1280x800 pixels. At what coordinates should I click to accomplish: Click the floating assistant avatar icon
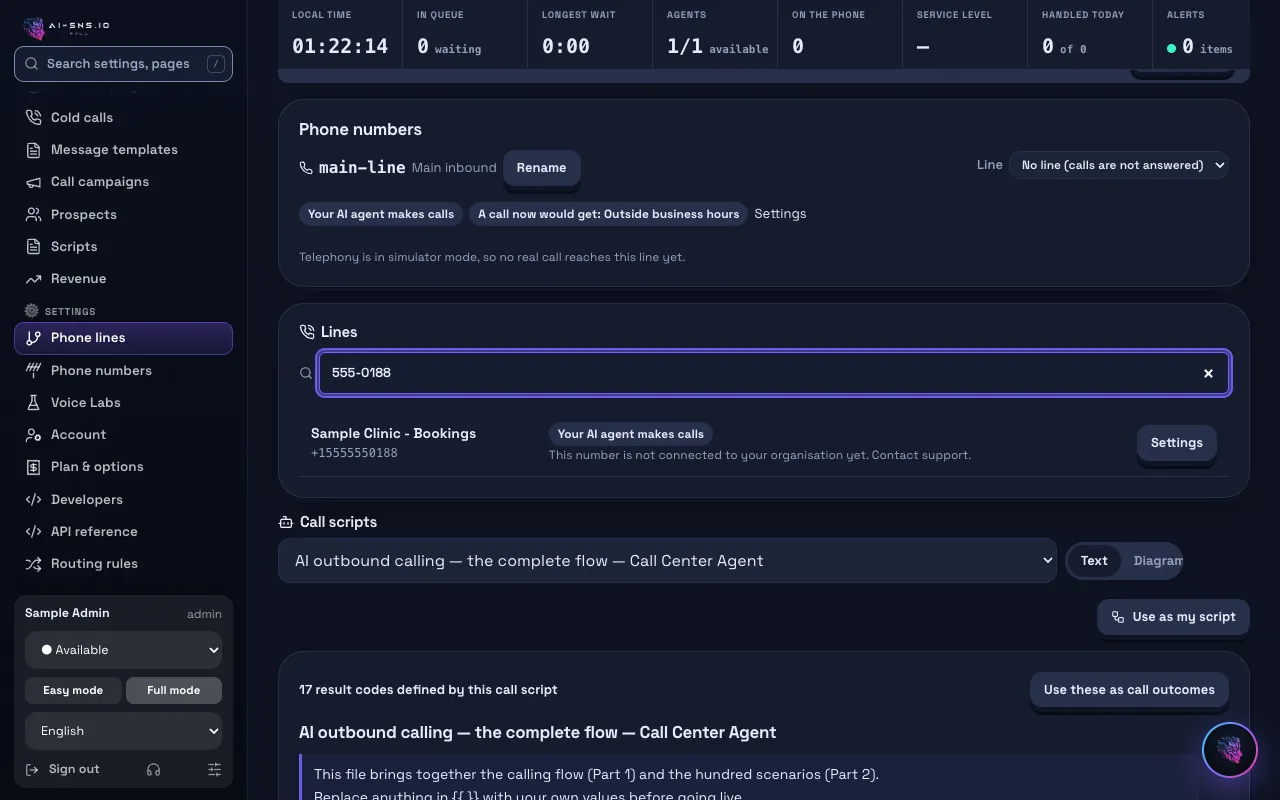tap(1229, 750)
